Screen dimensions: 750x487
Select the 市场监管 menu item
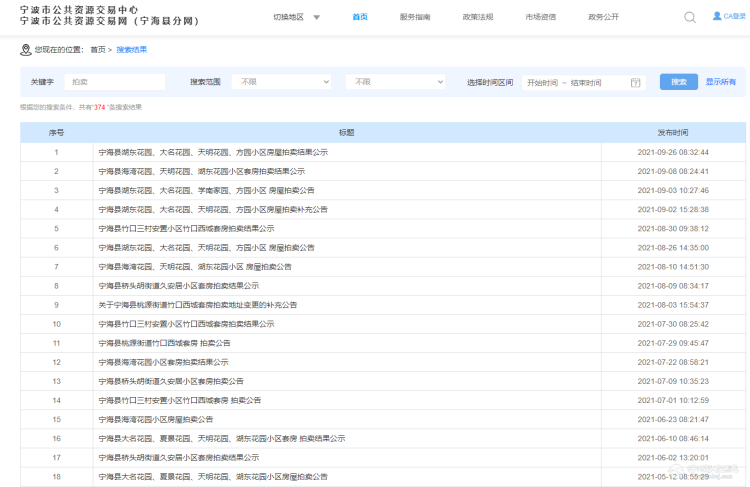(x=541, y=17)
